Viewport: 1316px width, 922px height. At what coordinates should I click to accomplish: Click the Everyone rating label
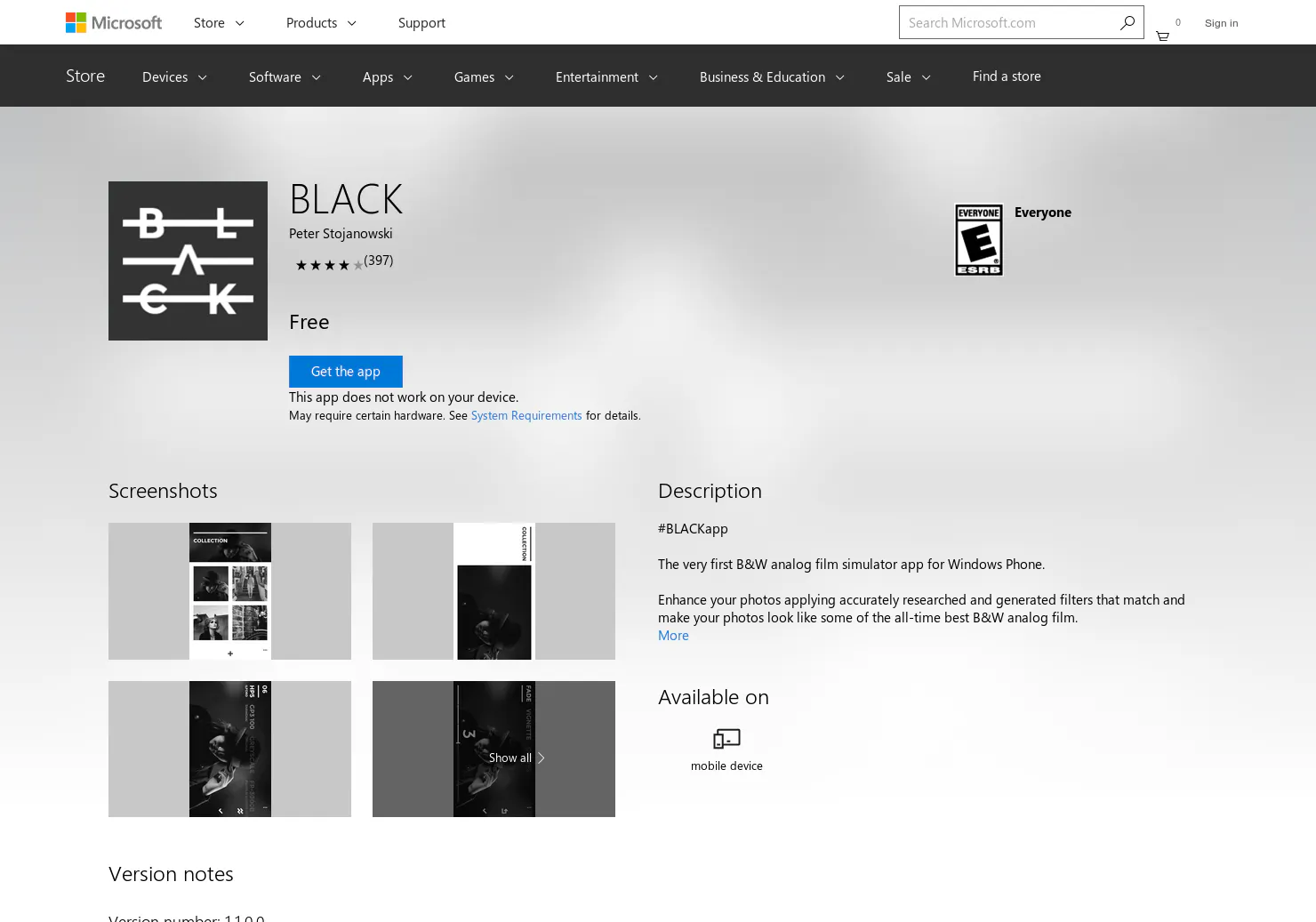[1043, 212]
